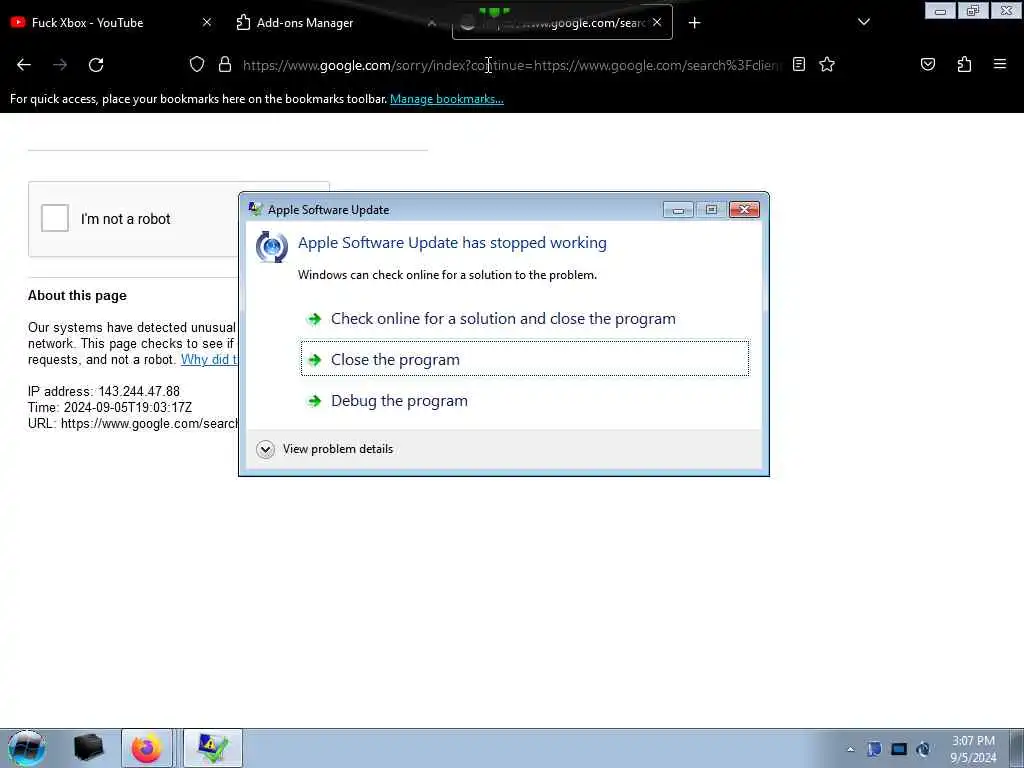The image size is (1024, 768).
Task: Expand View problem details chevron
Action: pos(265,449)
